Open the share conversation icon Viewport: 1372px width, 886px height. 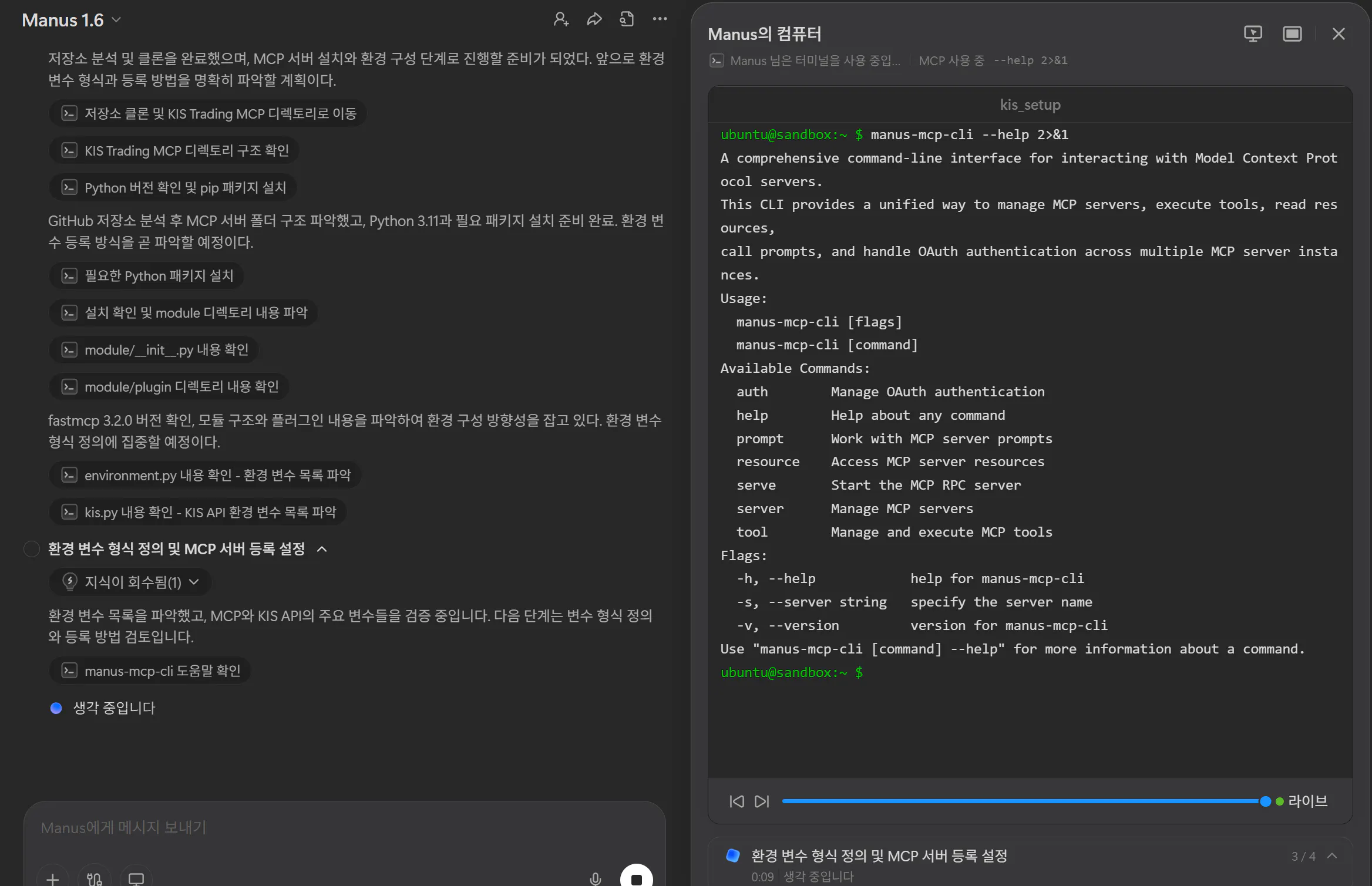coord(594,19)
